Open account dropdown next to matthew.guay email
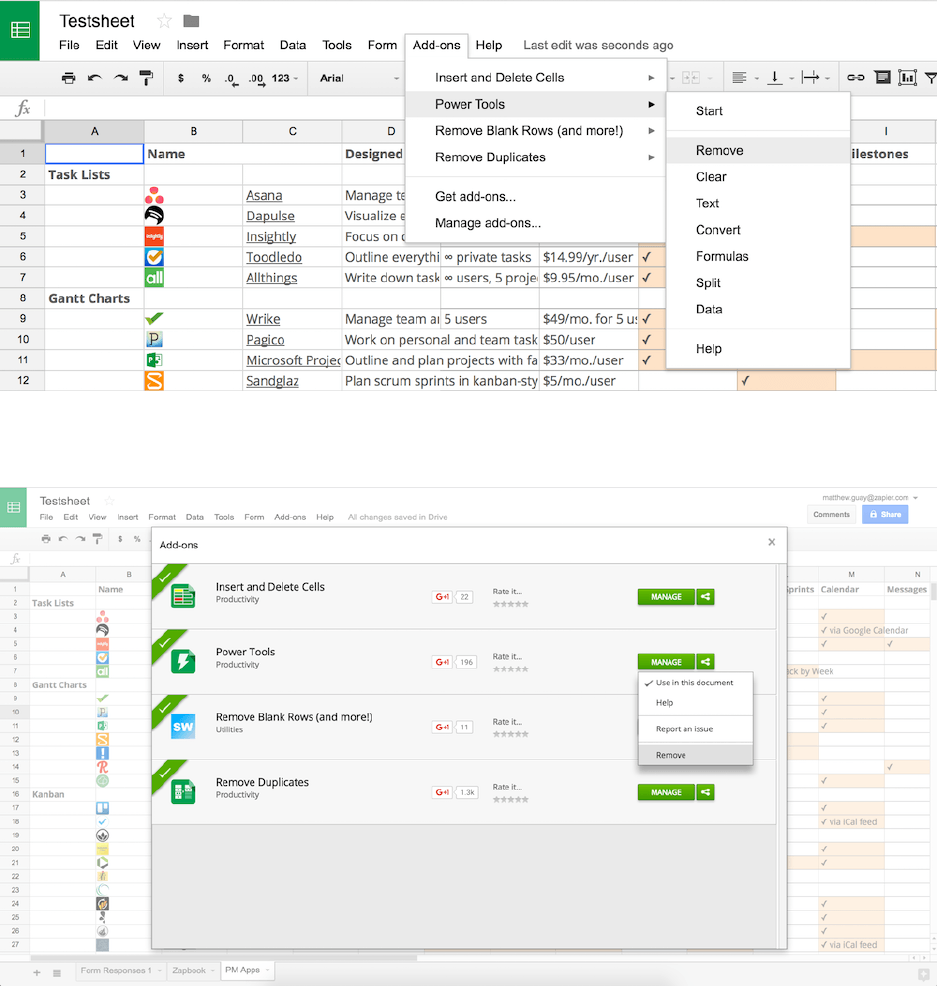Image resolution: width=937 pixels, height=986 pixels. pos(916,498)
